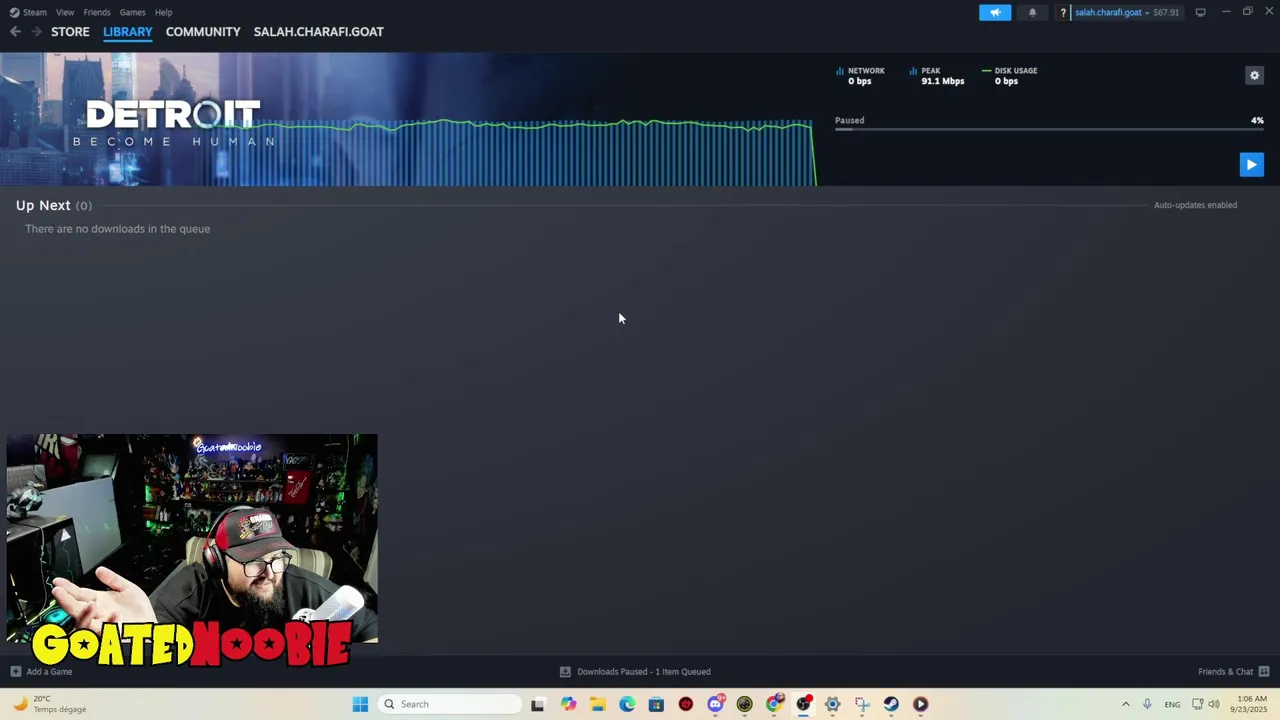Open File Explorer from the taskbar
The image size is (1280, 720).
[598, 704]
